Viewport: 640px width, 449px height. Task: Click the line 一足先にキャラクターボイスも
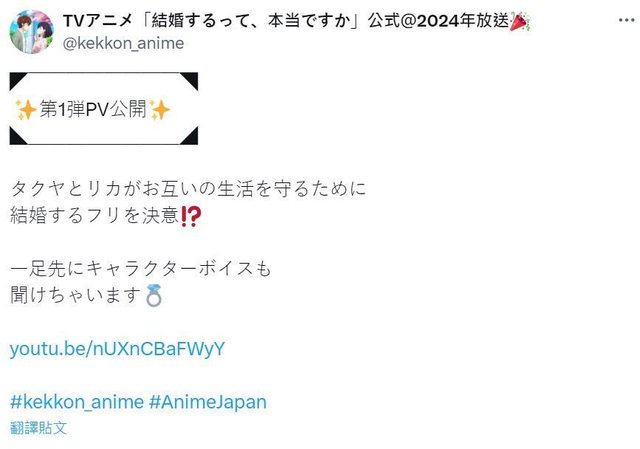point(140,269)
